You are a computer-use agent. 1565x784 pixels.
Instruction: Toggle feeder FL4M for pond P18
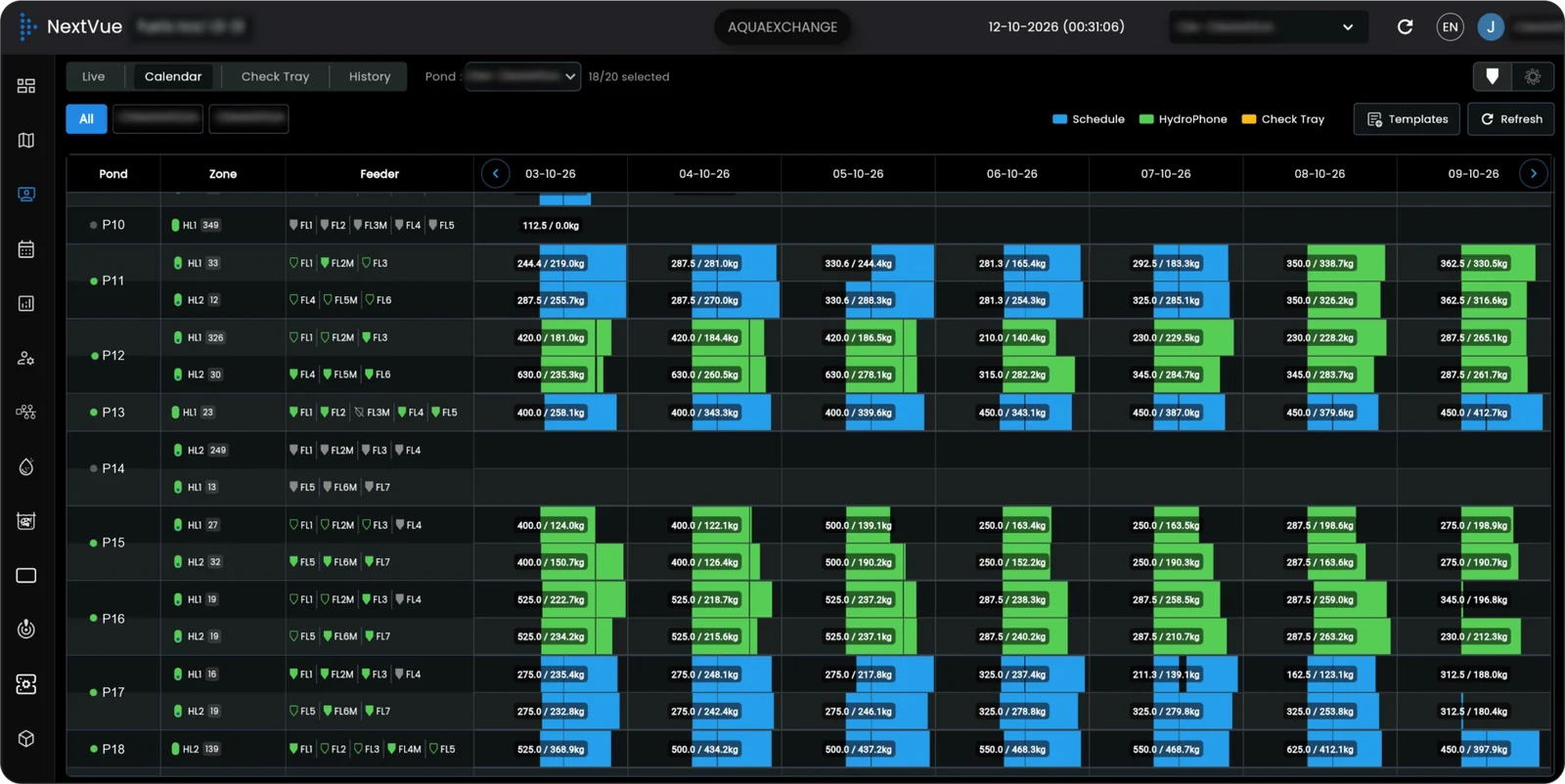404,750
